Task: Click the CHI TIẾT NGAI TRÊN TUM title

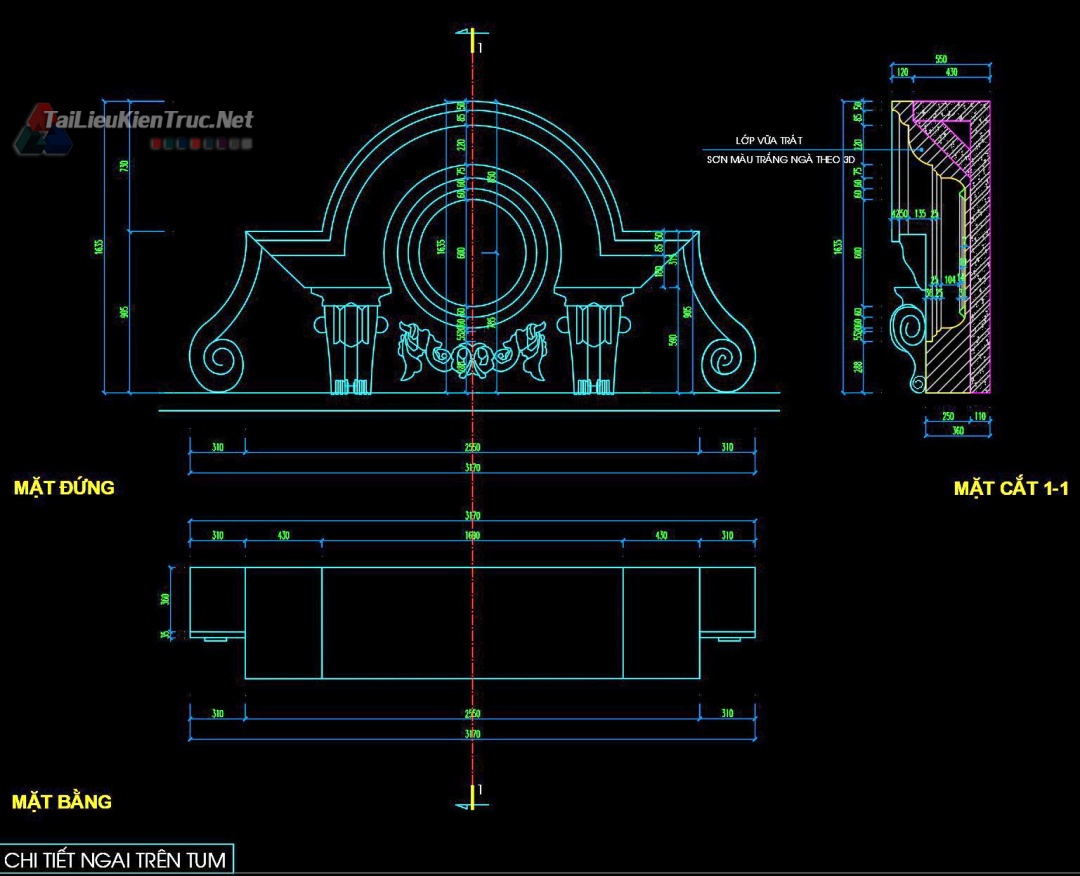Action: [115, 860]
